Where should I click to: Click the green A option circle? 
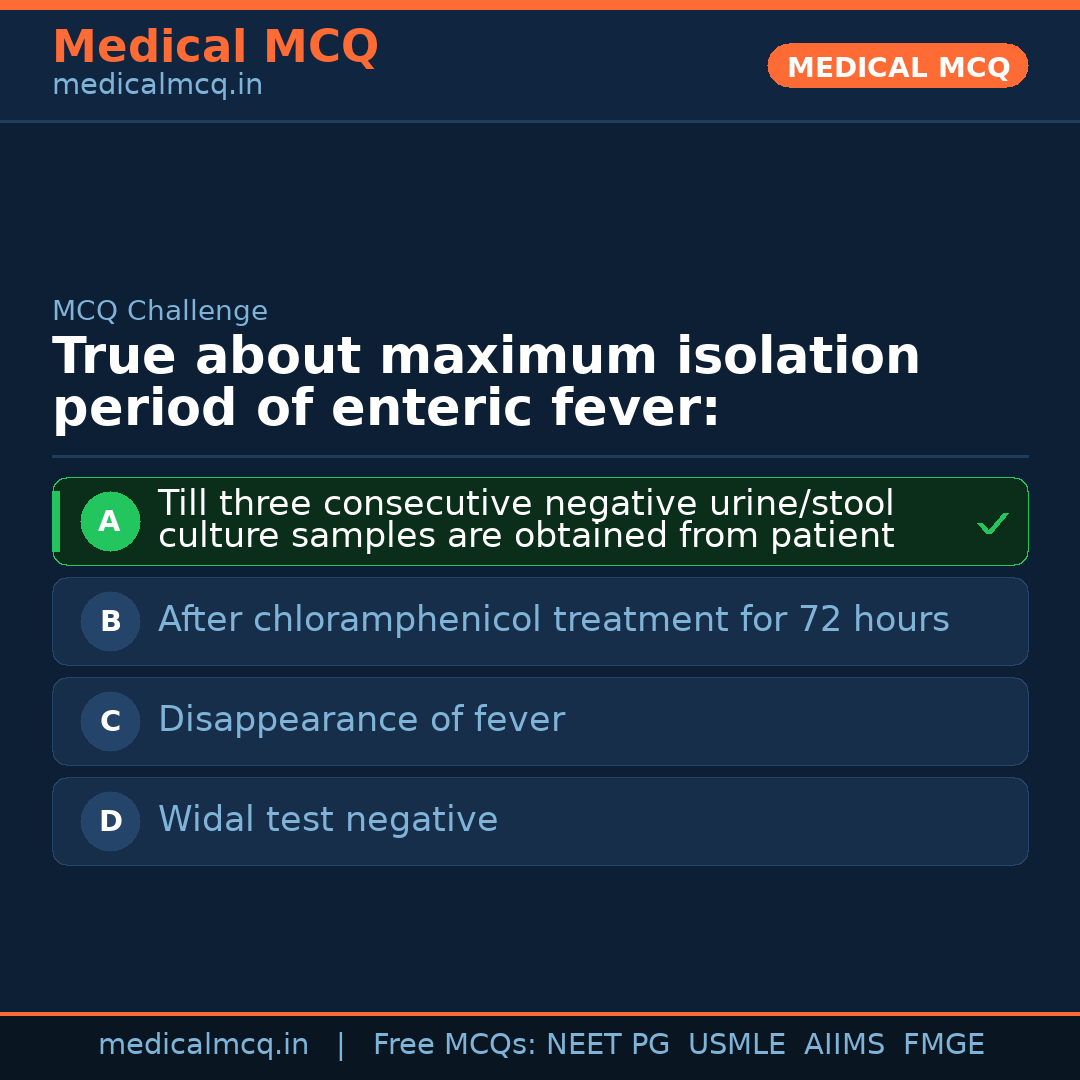coord(110,521)
